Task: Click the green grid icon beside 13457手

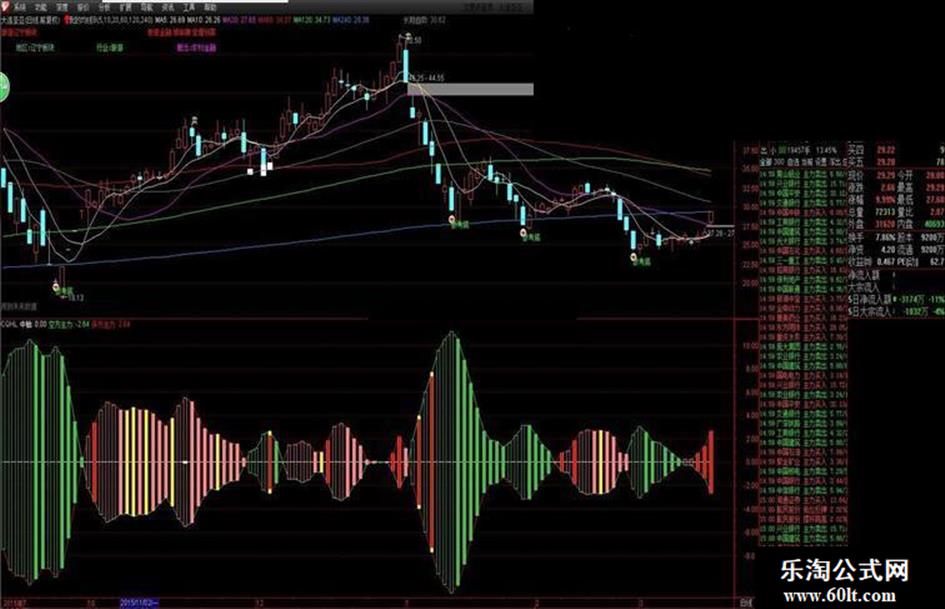Action: 782,150
